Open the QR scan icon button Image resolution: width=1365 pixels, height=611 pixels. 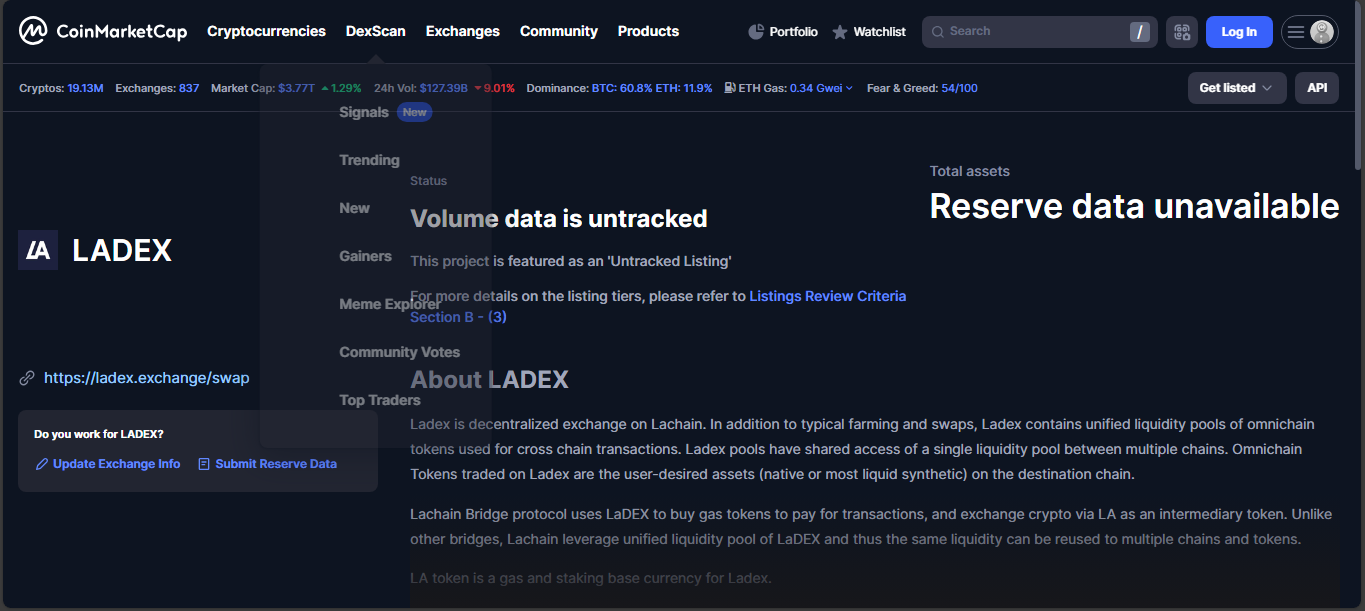point(1182,32)
